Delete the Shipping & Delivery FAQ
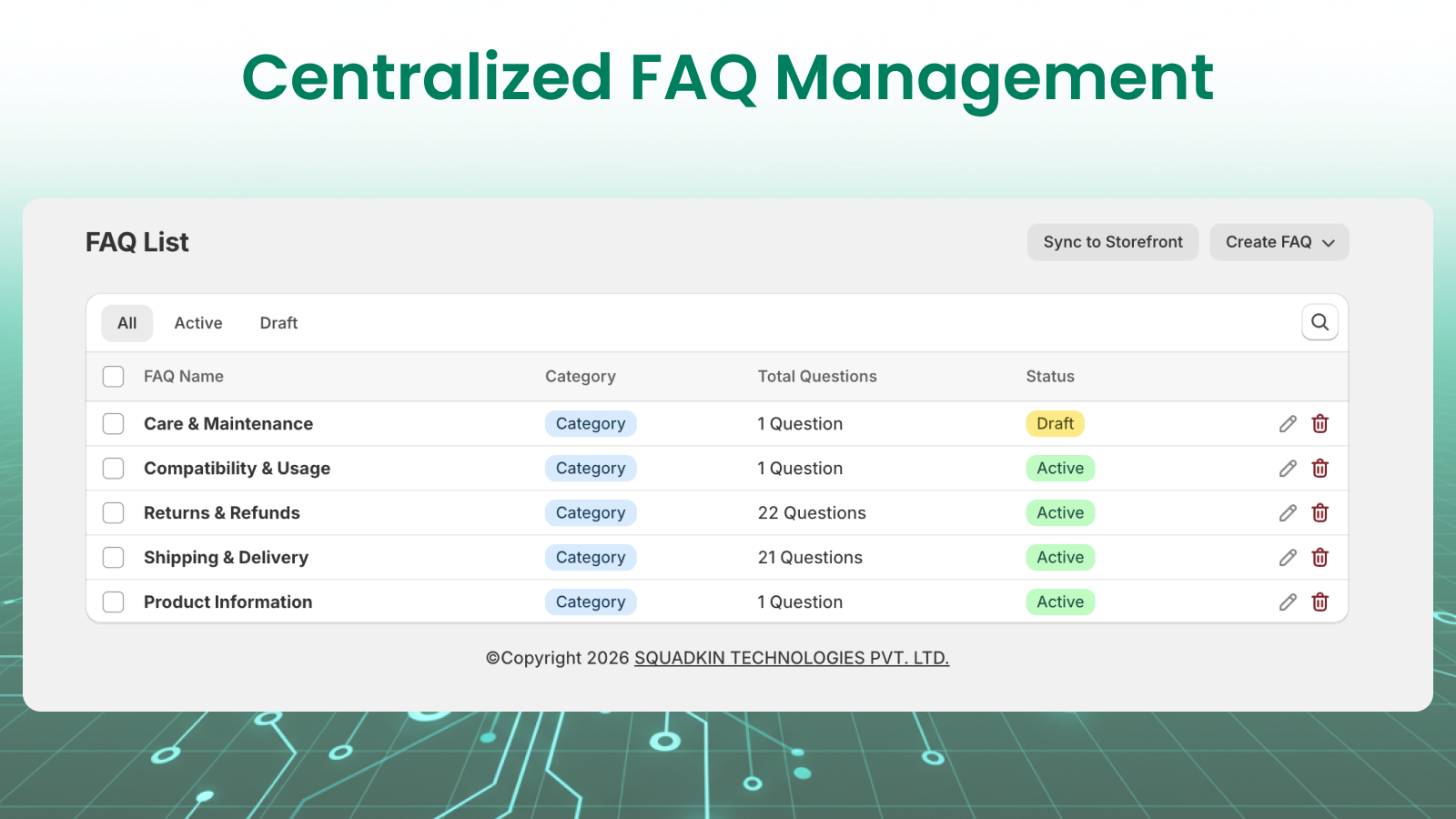The width and height of the screenshot is (1456, 819). pyautogui.click(x=1319, y=557)
